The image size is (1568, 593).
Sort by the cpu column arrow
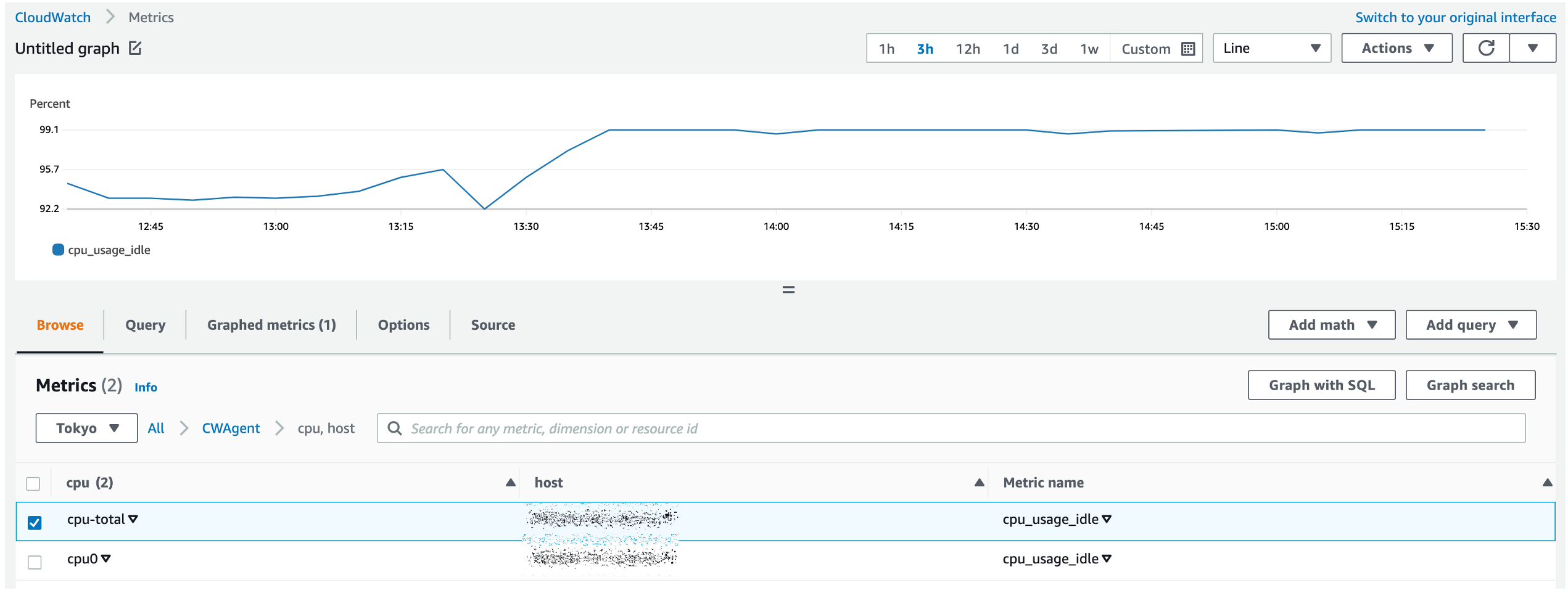(x=510, y=483)
